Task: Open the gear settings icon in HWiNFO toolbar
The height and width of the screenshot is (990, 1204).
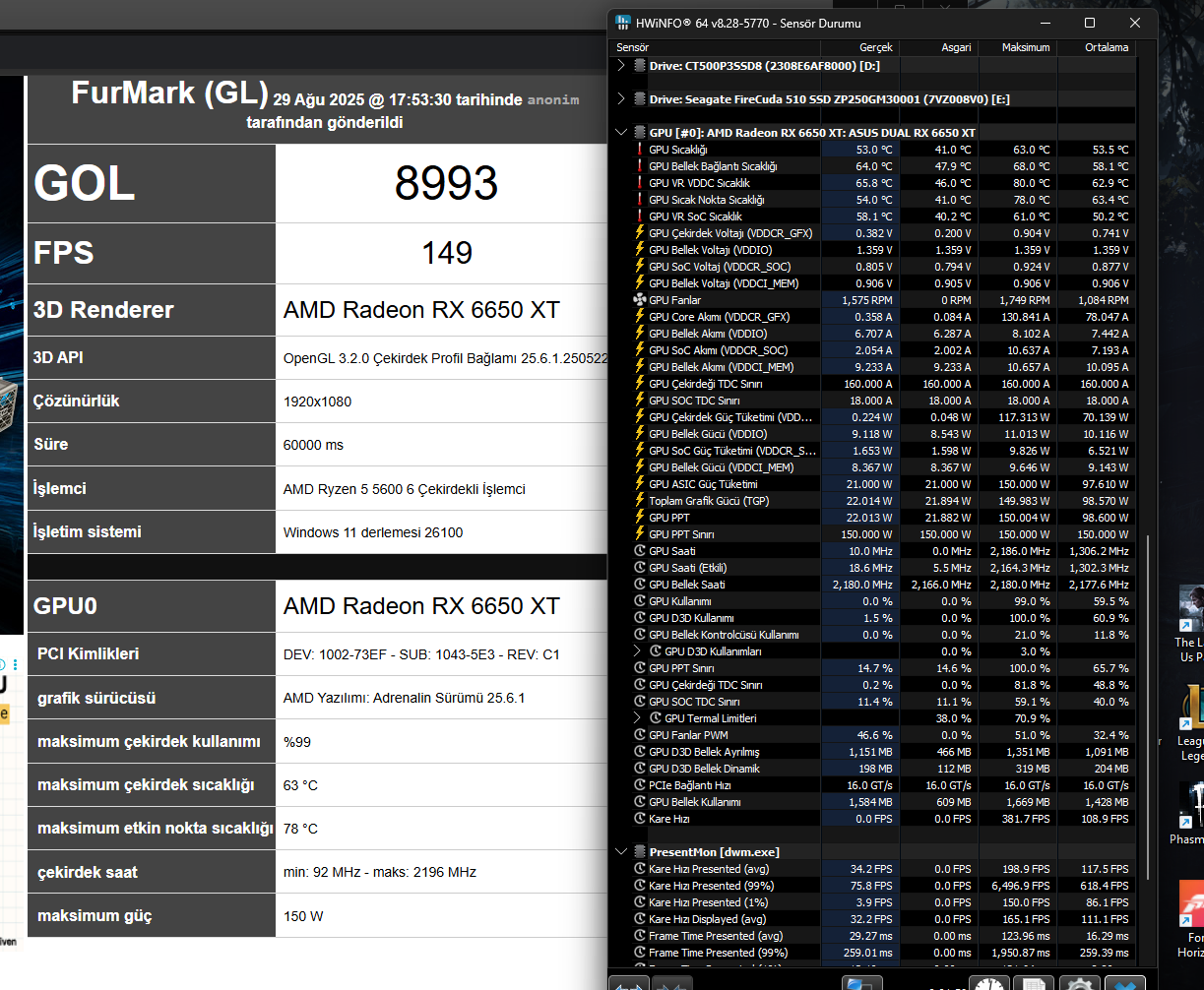Action: (x=1080, y=983)
